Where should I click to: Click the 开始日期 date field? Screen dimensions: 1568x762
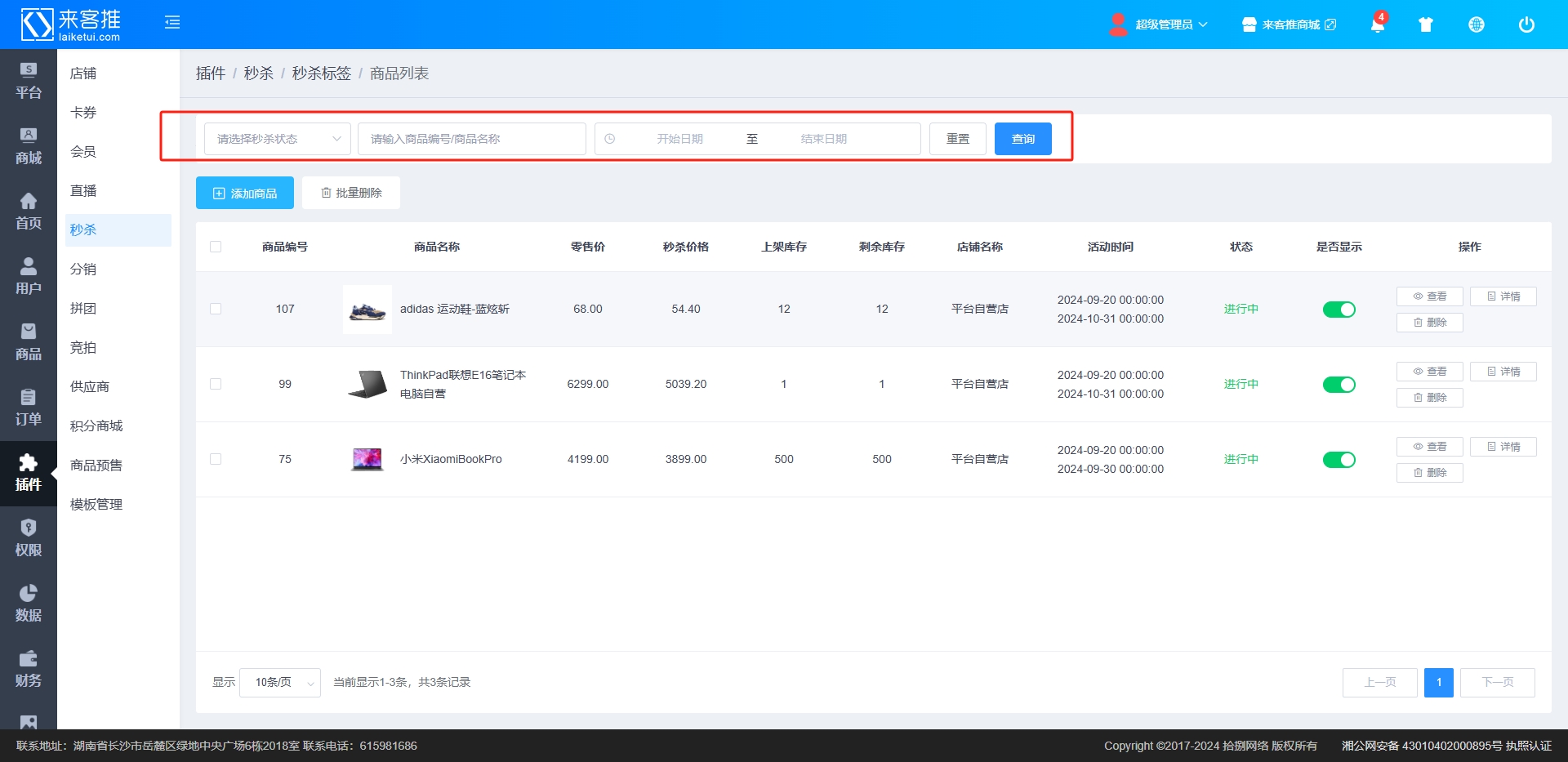click(x=679, y=139)
